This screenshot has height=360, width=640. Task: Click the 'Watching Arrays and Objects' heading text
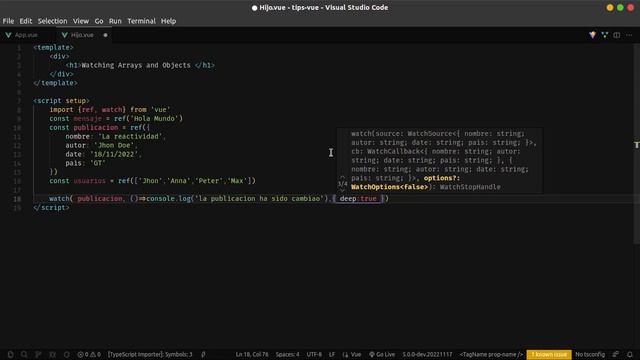pos(136,65)
